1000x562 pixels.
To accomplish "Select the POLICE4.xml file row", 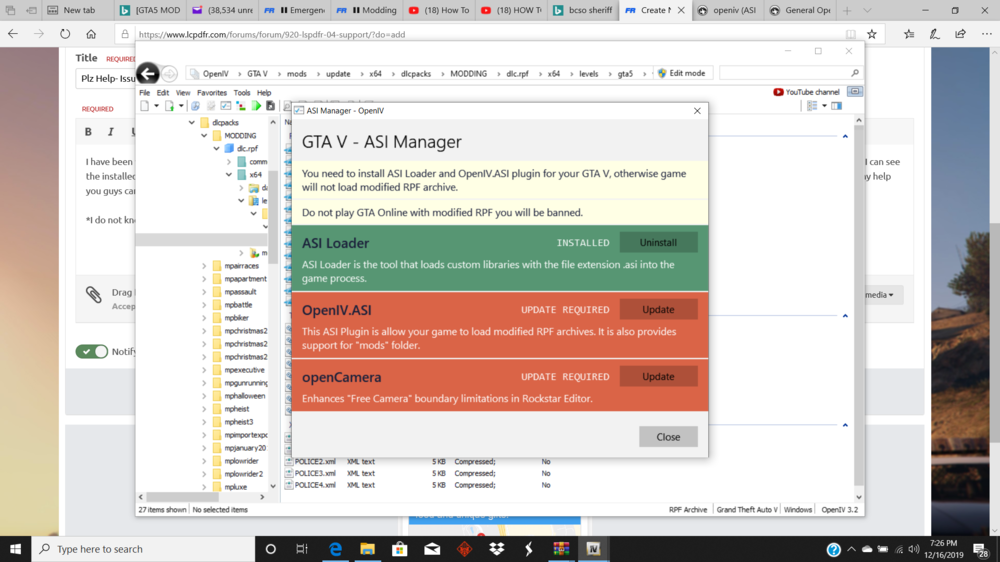I will click(x=420, y=485).
